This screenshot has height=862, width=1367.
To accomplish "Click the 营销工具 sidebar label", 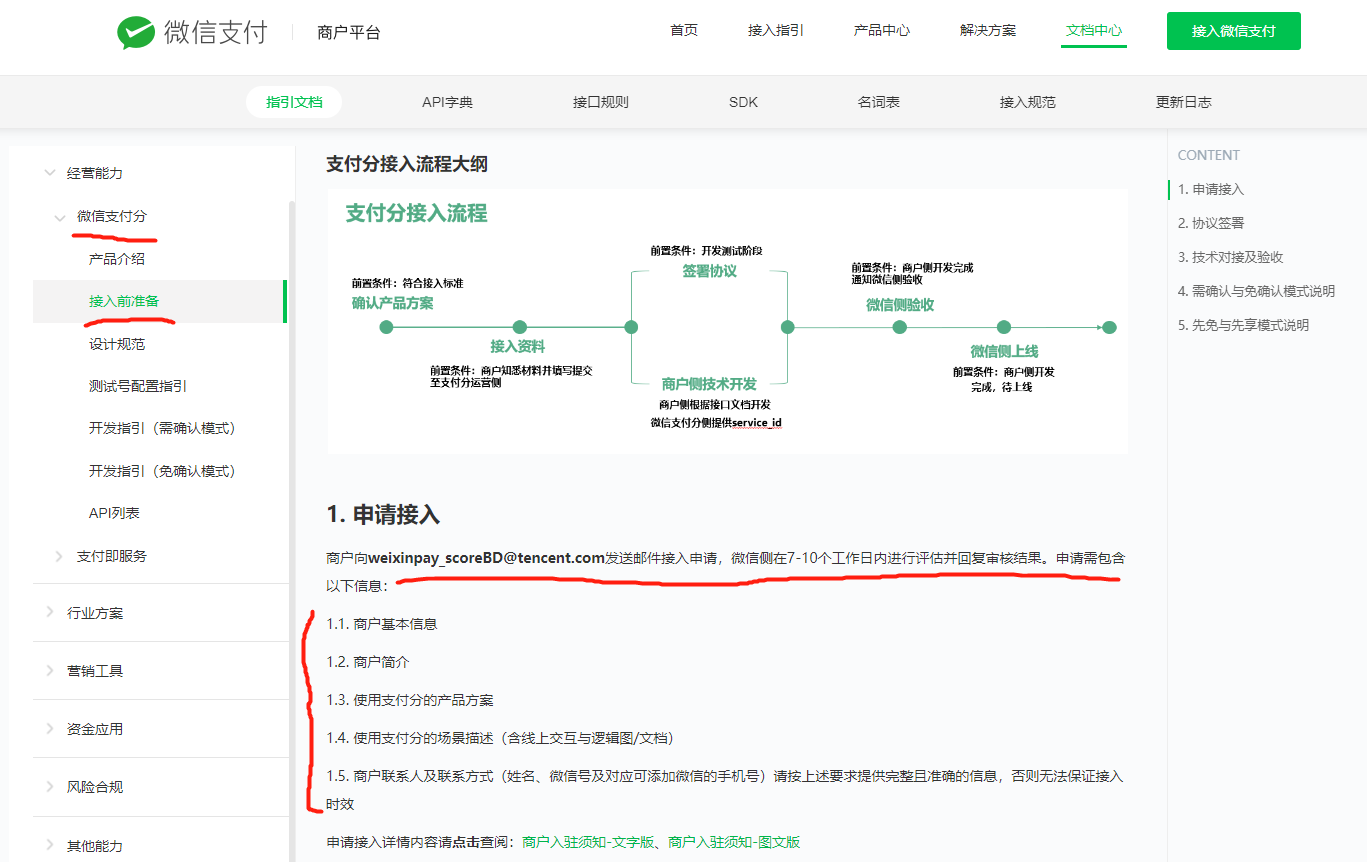I will (x=95, y=671).
